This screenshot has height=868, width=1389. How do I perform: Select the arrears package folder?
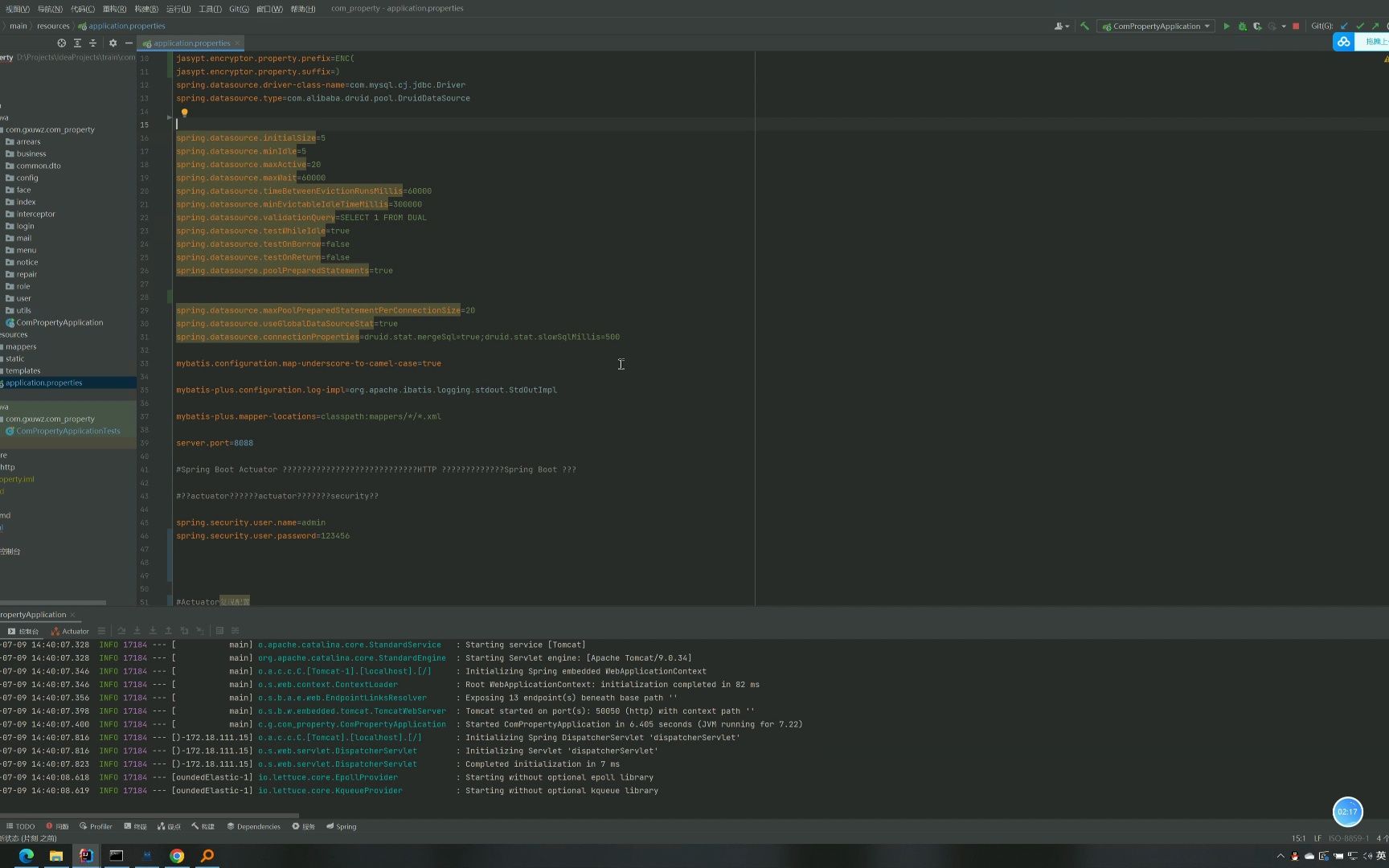click(x=28, y=141)
